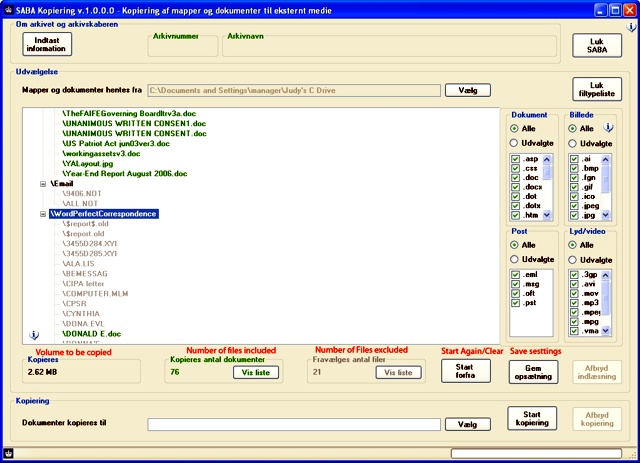The image size is (640, 463).
Task: Click the Luk filtypeliste button
Action: coord(597,89)
